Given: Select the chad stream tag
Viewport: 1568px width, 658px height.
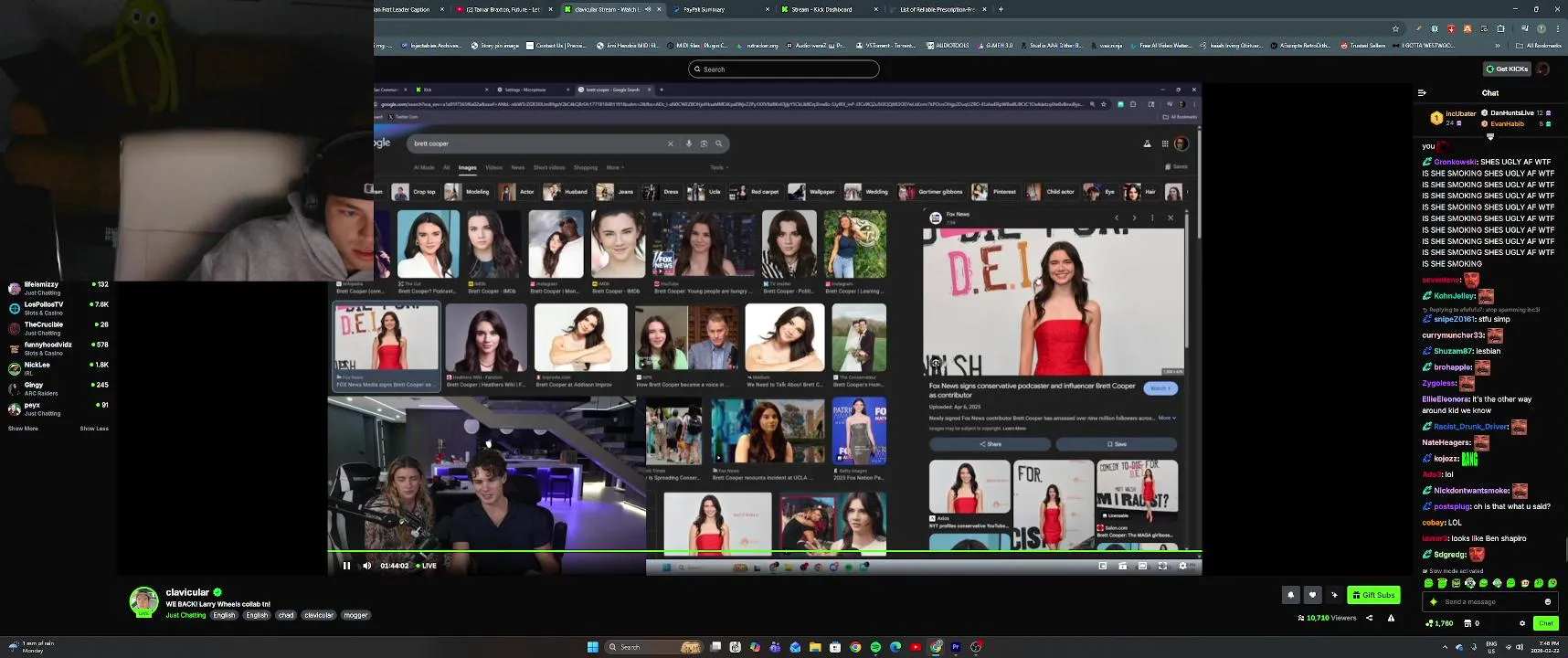Looking at the screenshot, I should coord(286,615).
